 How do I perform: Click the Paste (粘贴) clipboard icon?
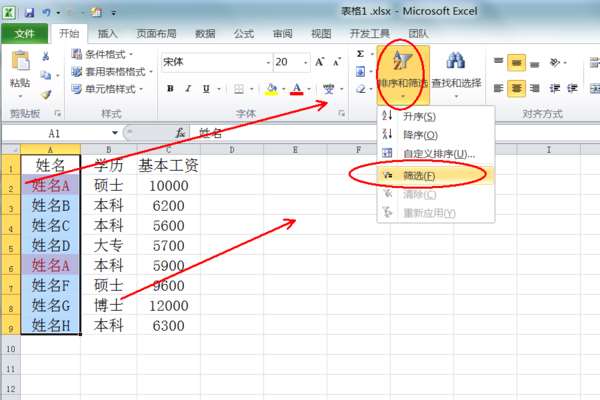click(x=20, y=61)
